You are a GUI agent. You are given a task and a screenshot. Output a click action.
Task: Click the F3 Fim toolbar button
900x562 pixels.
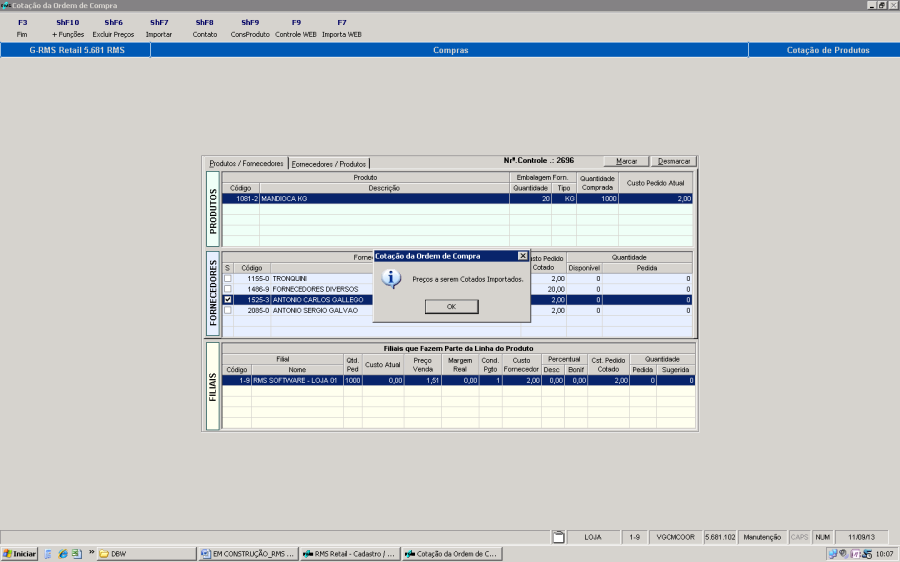pos(23,28)
